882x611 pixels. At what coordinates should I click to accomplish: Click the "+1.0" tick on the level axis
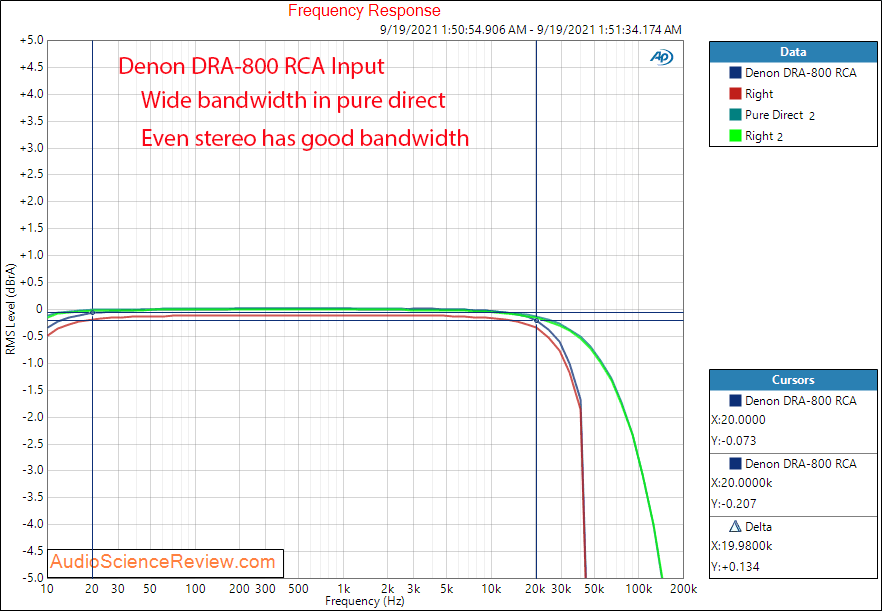coord(32,255)
